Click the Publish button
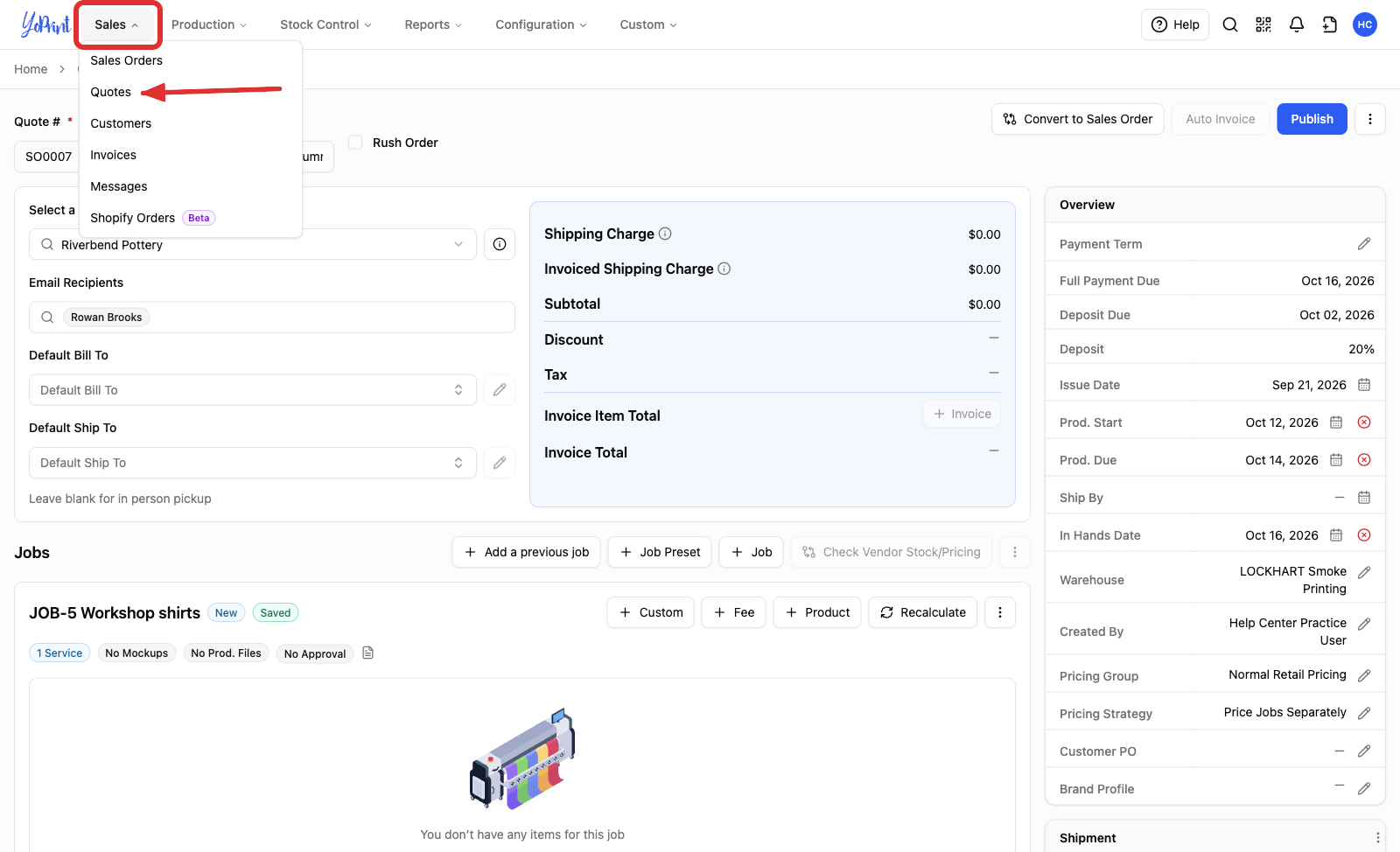This screenshot has width=1400, height=852. pyautogui.click(x=1312, y=119)
